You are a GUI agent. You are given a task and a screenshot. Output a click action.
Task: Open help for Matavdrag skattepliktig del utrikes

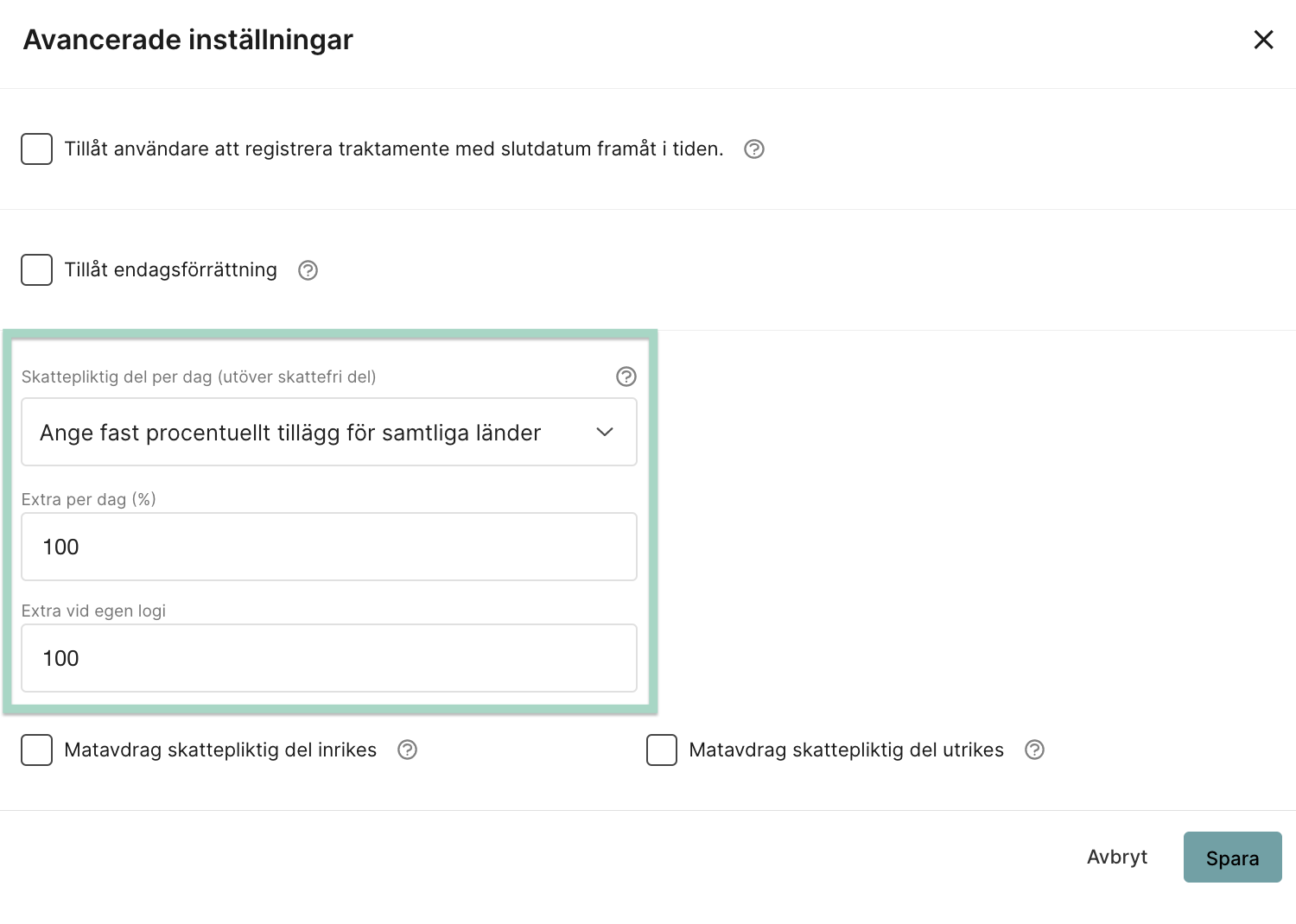[x=1035, y=750]
